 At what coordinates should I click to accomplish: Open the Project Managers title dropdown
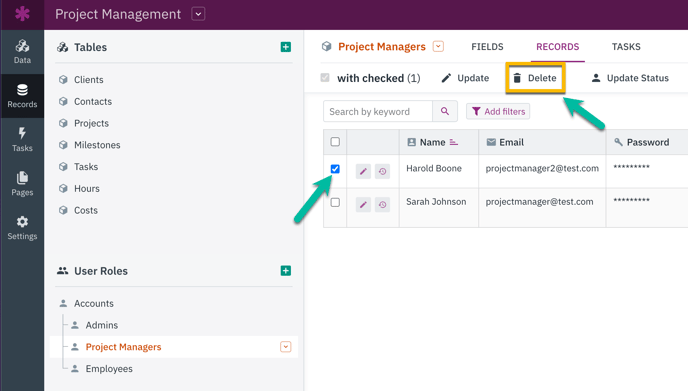click(438, 47)
